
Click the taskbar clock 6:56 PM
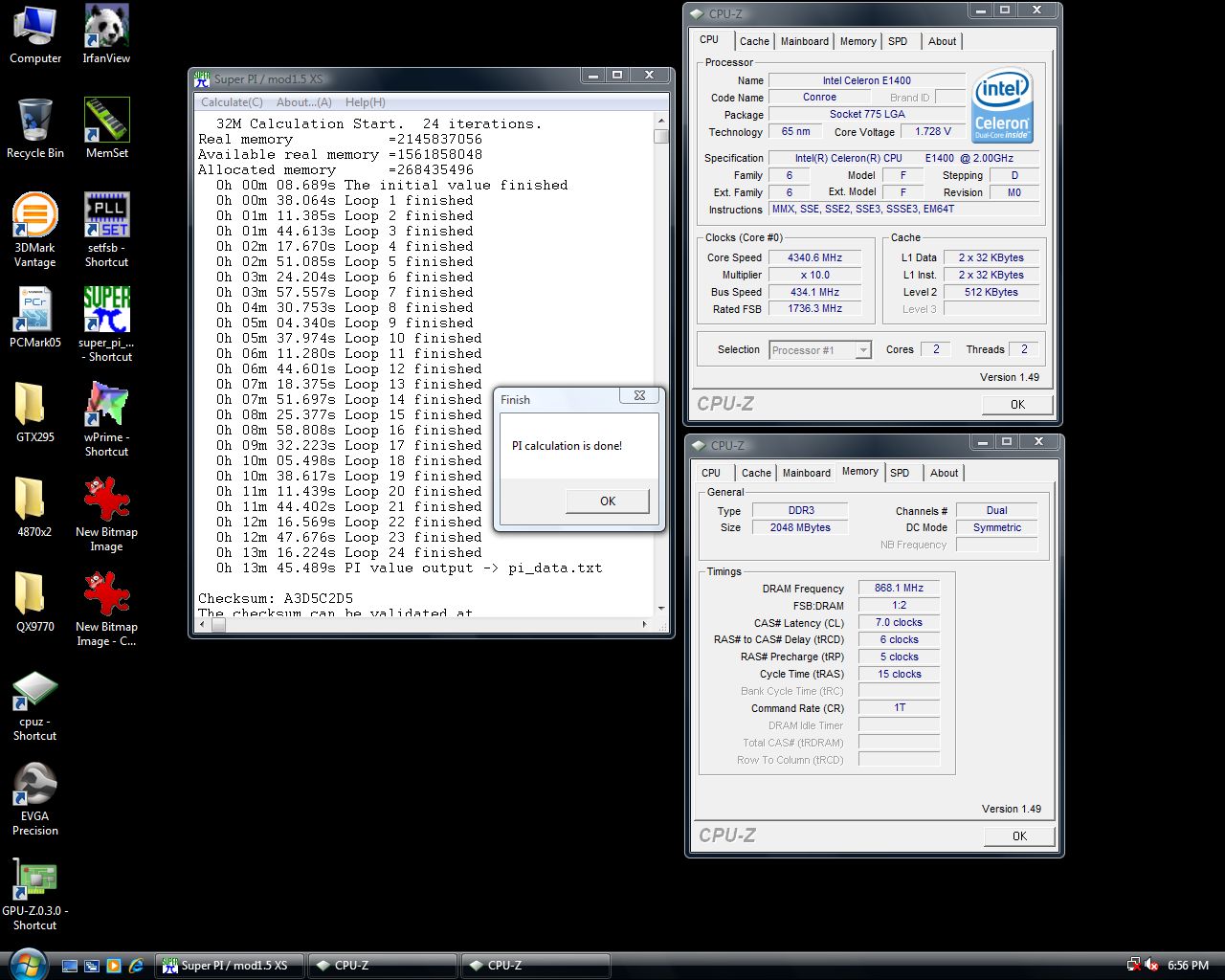[1188, 966]
